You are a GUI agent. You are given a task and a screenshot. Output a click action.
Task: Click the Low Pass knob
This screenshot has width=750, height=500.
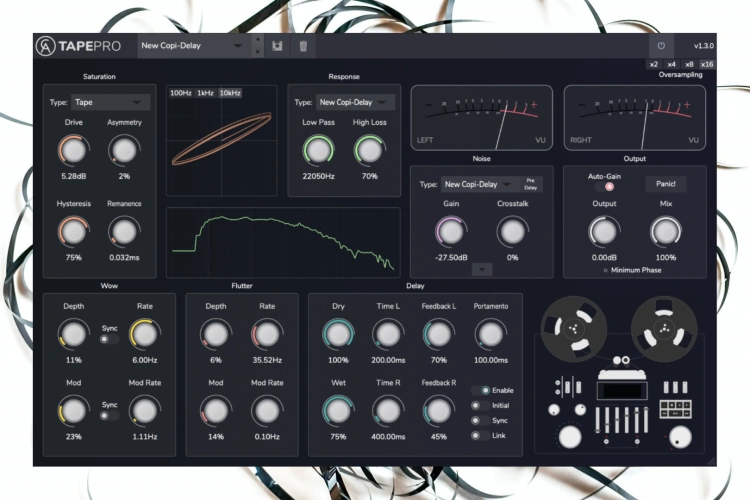318,150
